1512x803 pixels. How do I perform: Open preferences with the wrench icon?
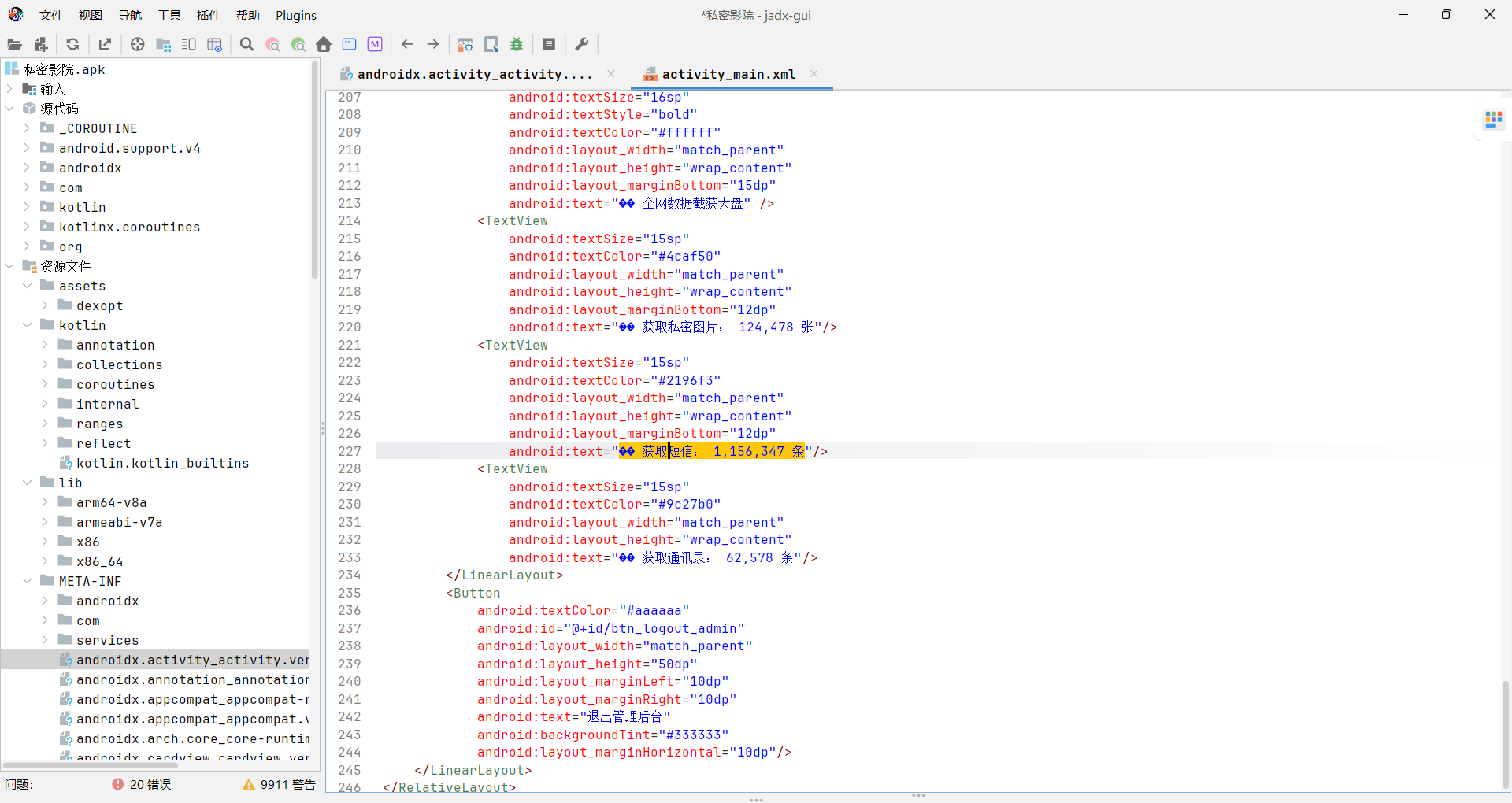tap(582, 45)
